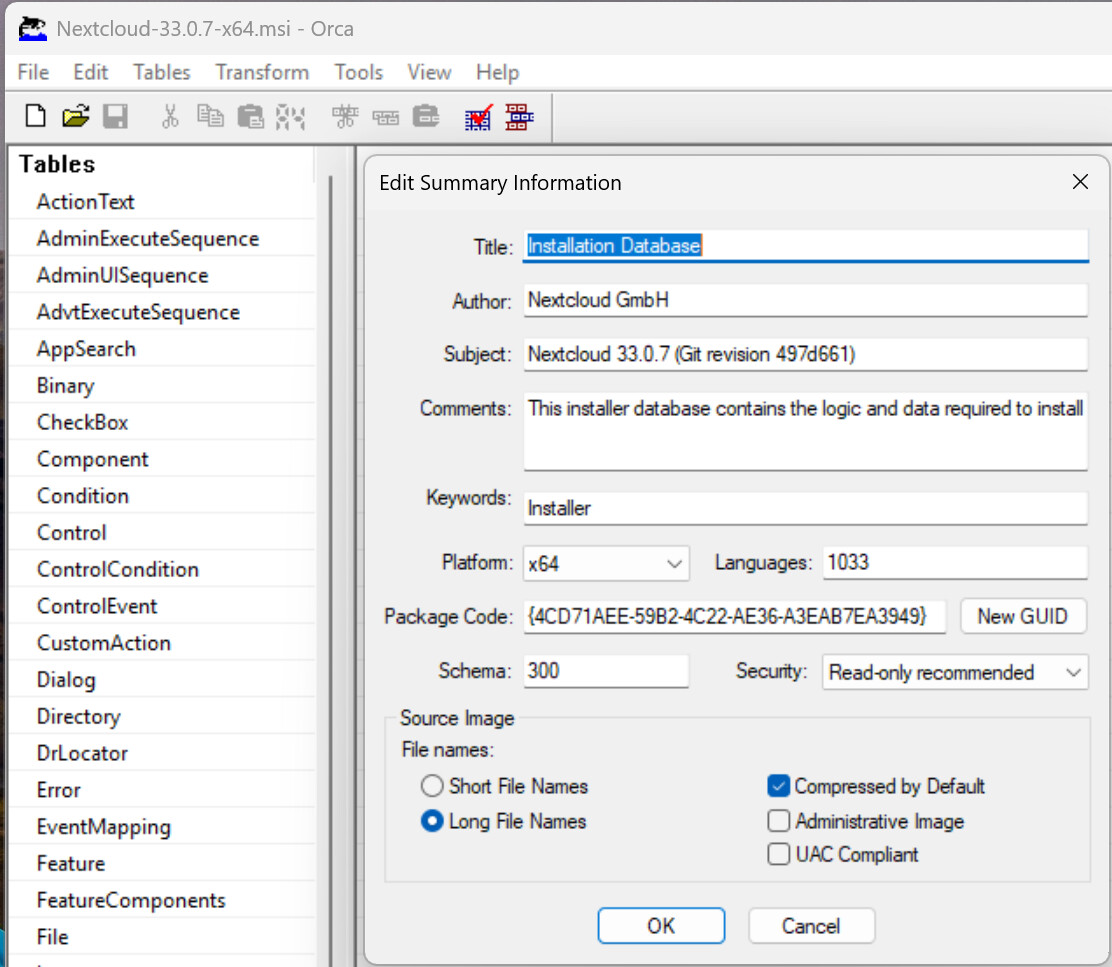The width and height of the screenshot is (1112, 967).
Task: Open the Tables menu
Action: pyautogui.click(x=162, y=72)
